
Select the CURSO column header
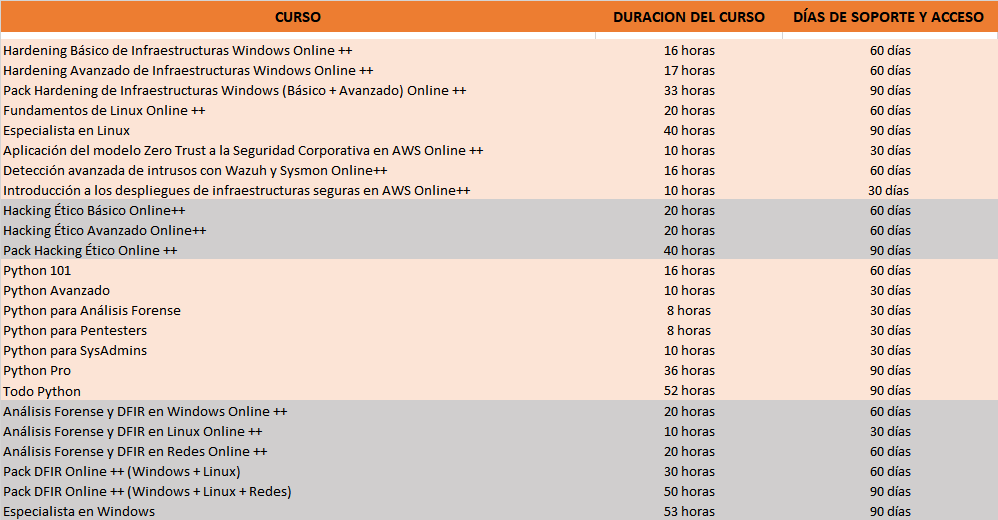[x=298, y=17]
